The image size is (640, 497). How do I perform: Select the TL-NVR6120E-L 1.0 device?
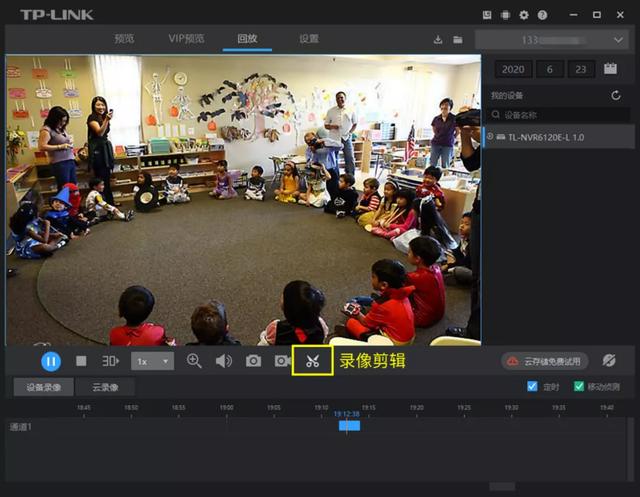click(559, 137)
